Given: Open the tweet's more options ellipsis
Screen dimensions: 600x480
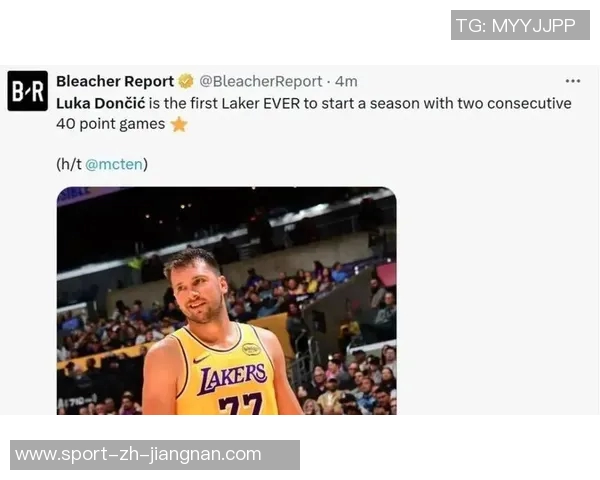Looking at the screenshot, I should (x=572, y=81).
